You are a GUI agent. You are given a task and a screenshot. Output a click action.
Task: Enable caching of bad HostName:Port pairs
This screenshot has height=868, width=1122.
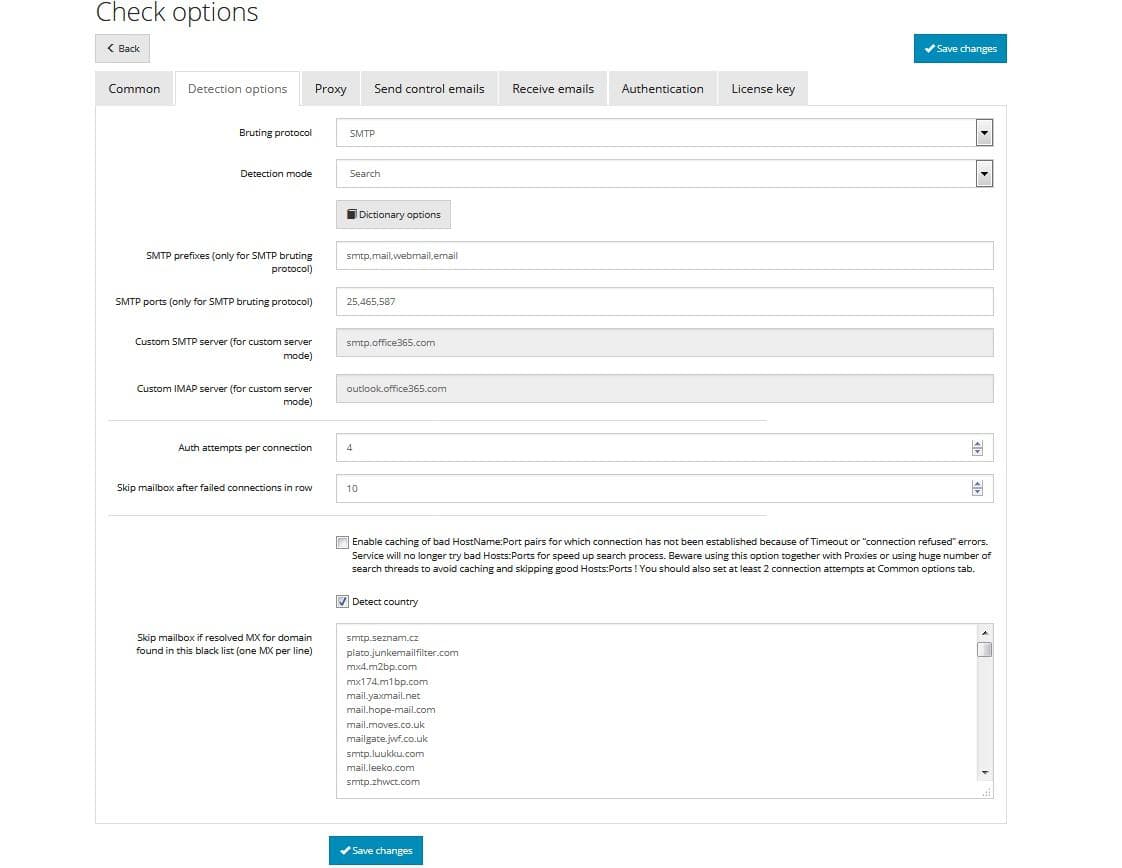(x=342, y=541)
